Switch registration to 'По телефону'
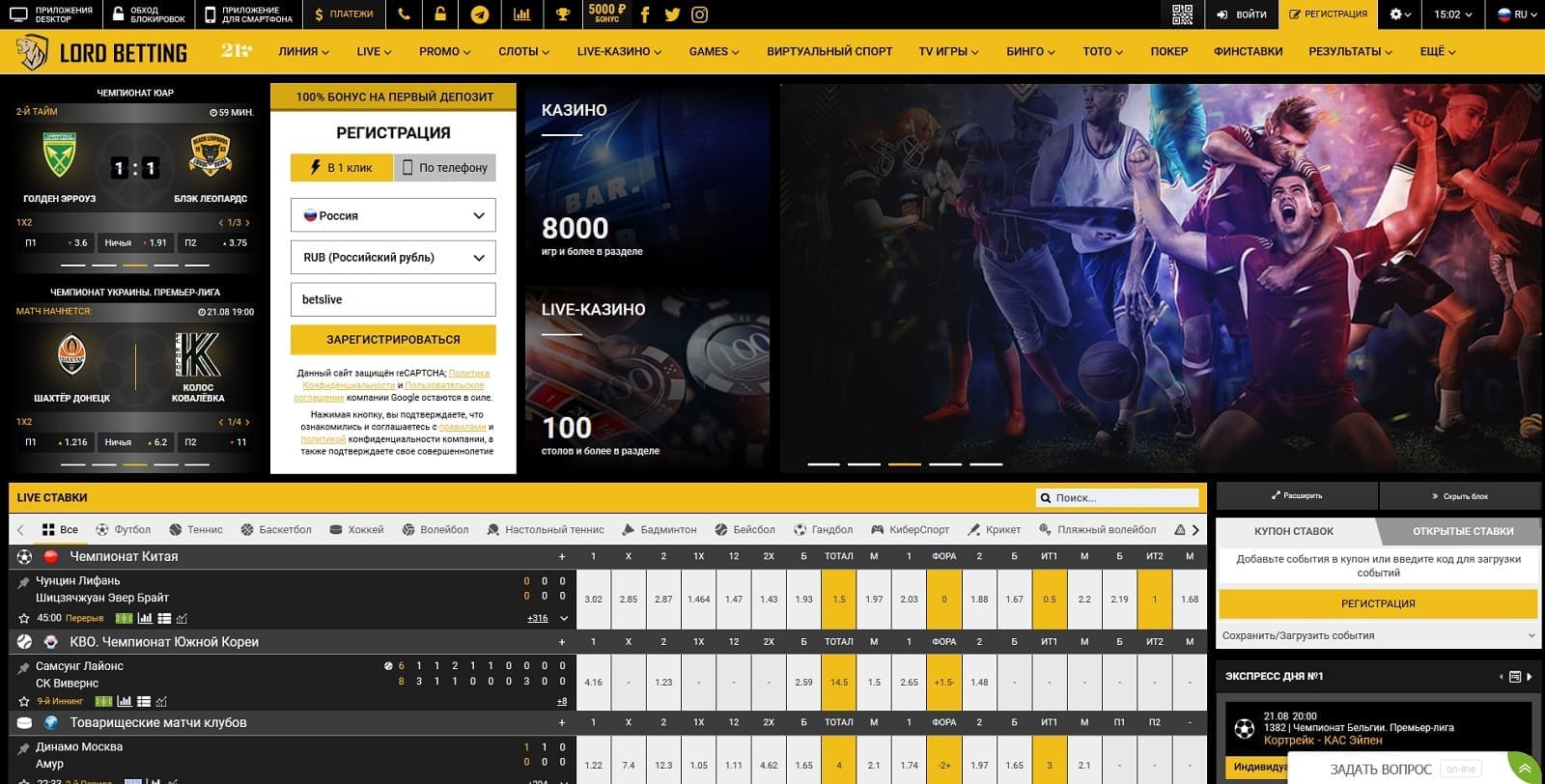1545x784 pixels. [x=445, y=167]
